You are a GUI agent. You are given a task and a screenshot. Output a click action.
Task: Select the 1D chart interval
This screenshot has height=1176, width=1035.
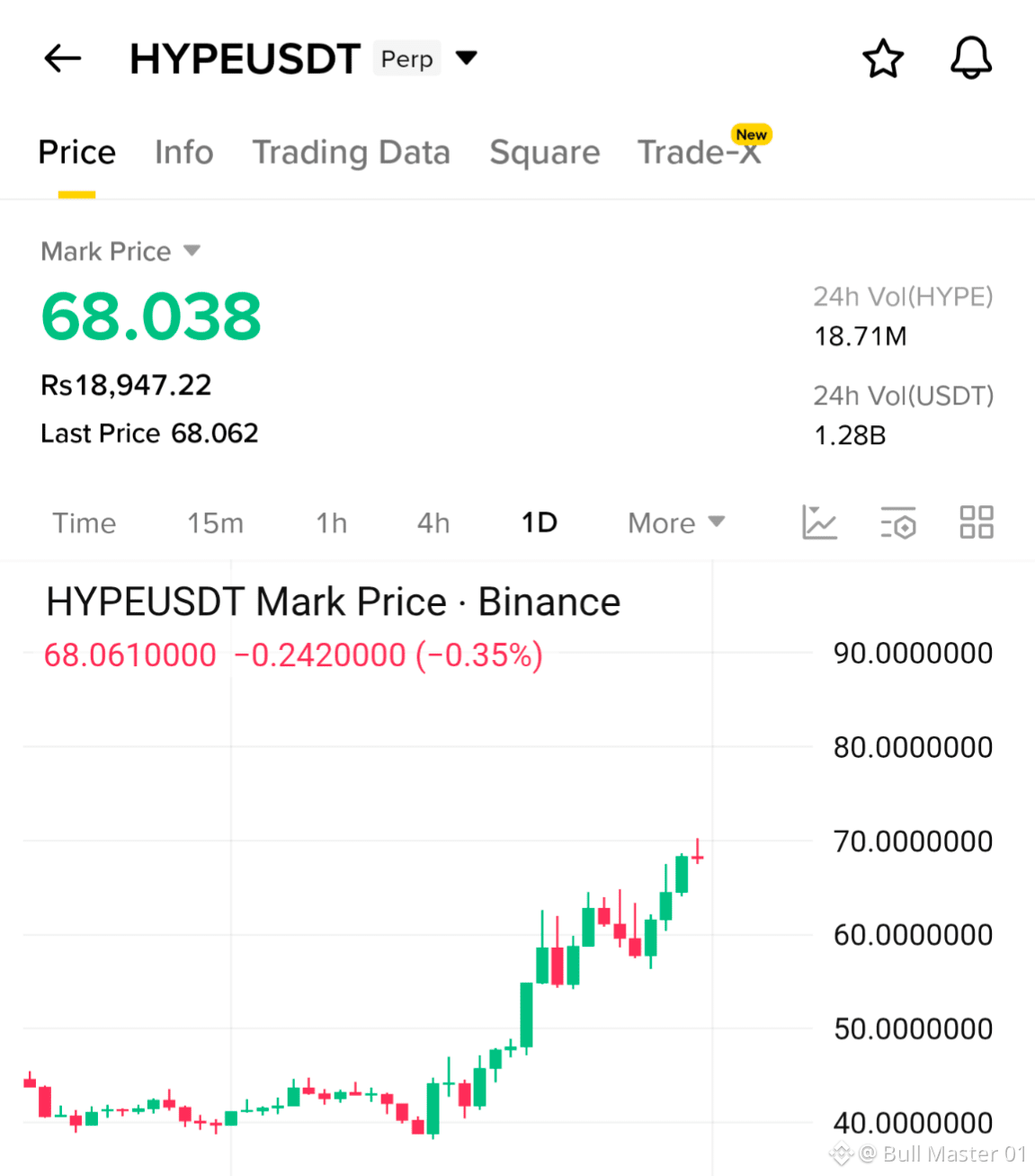[540, 522]
